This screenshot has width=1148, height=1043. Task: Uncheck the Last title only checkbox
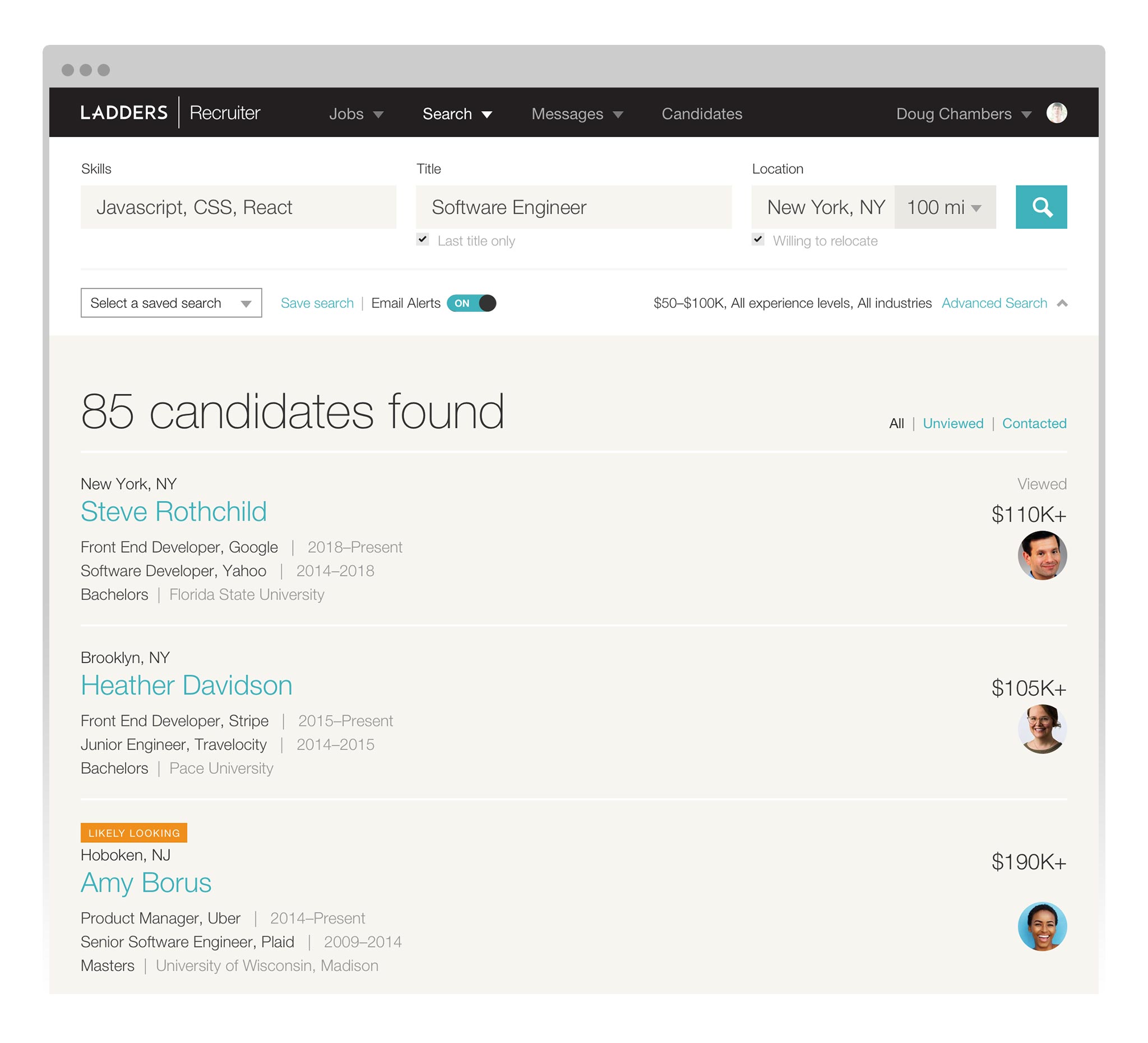pyautogui.click(x=423, y=239)
